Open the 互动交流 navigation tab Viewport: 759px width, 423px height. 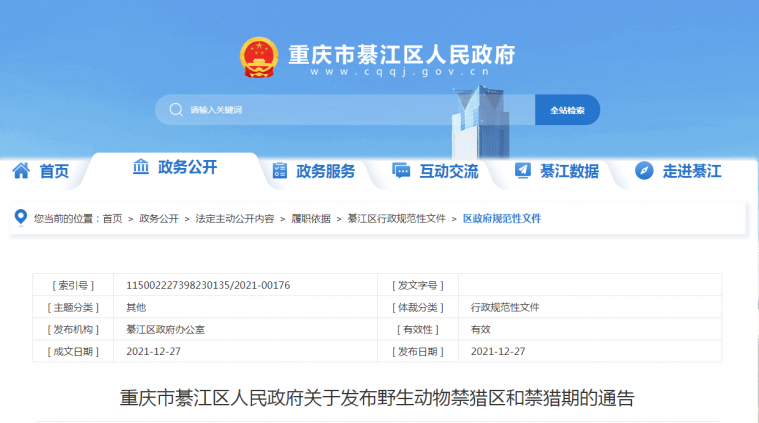pos(448,171)
